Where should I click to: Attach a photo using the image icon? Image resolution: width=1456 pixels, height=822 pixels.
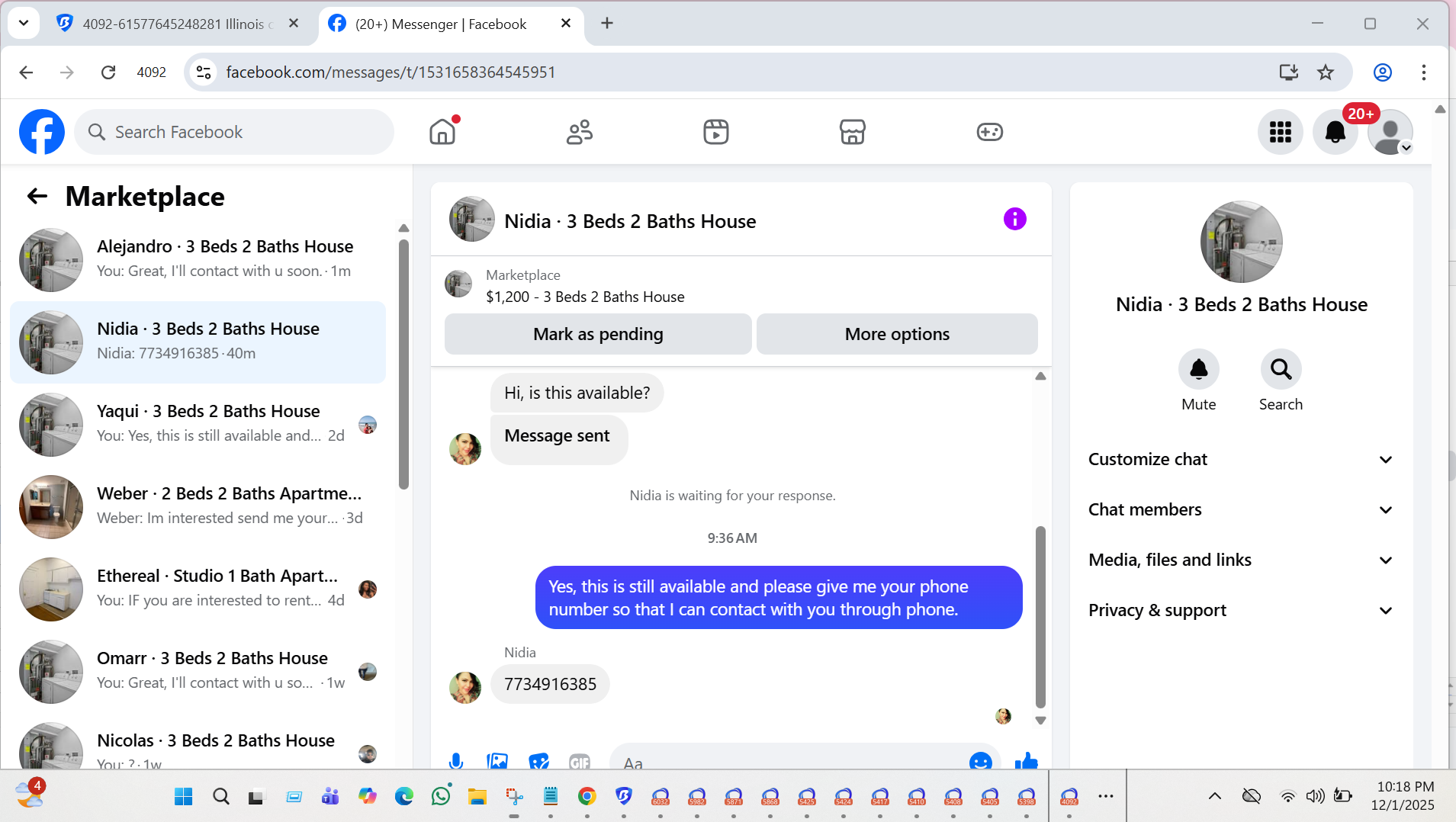click(497, 761)
